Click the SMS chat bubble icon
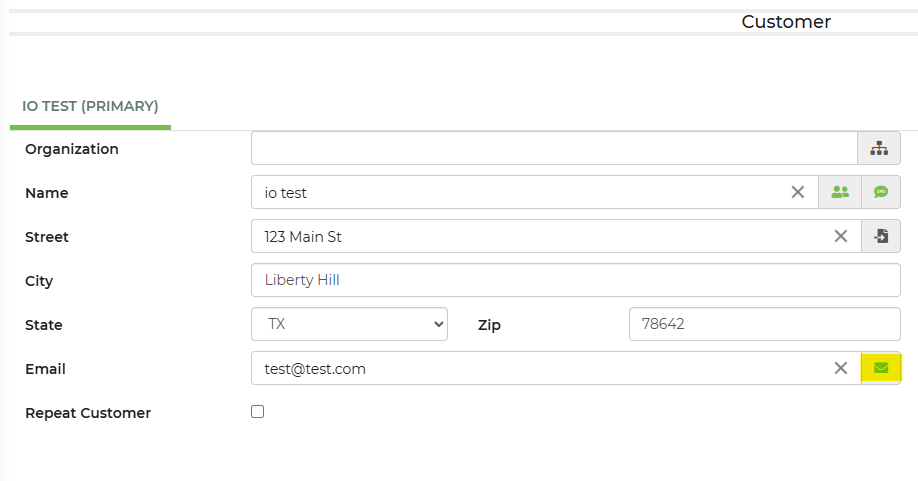Image resolution: width=918 pixels, height=481 pixels. click(x=881, y=192)
